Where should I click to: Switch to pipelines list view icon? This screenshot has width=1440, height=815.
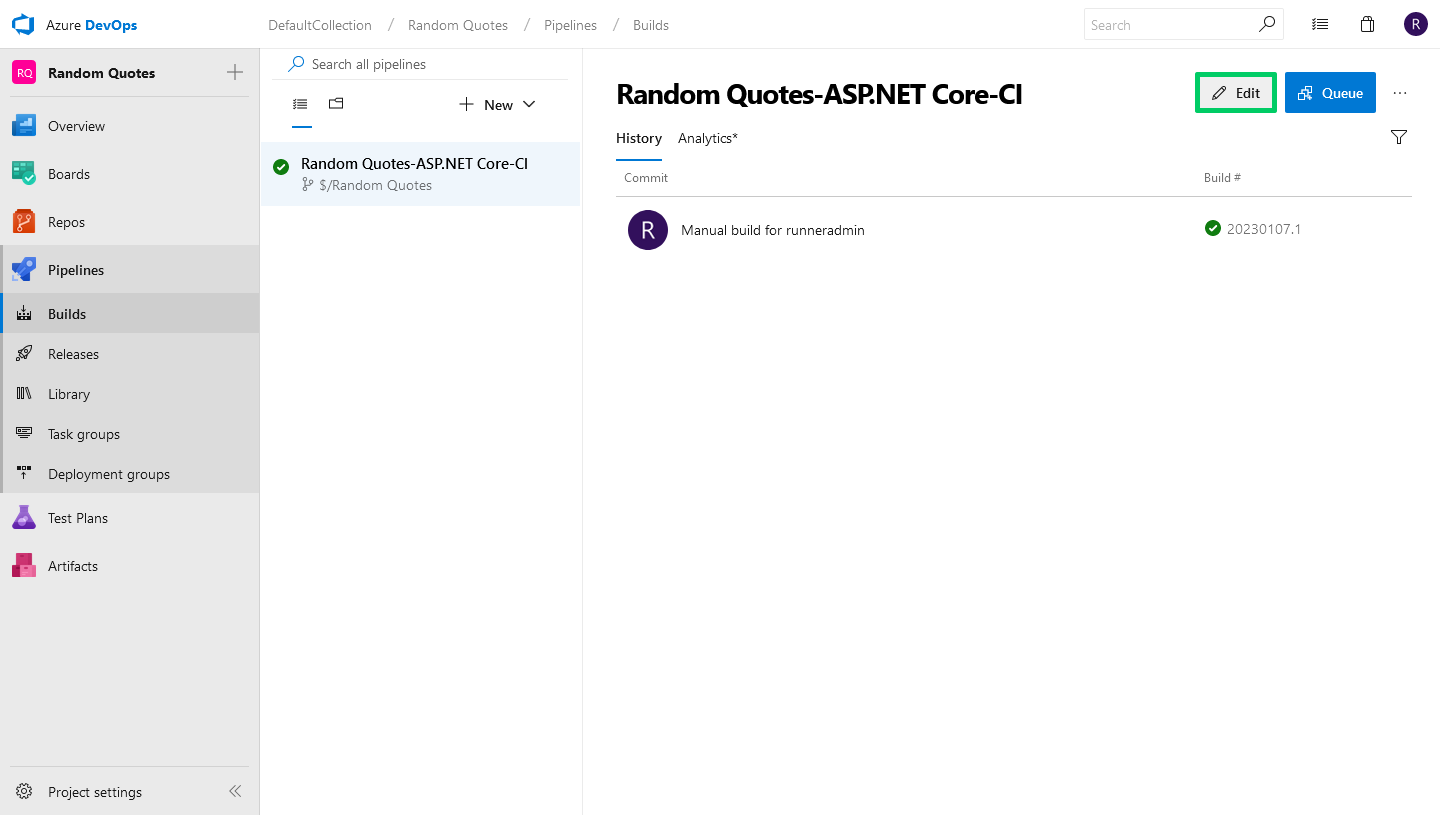pos(300,104)
